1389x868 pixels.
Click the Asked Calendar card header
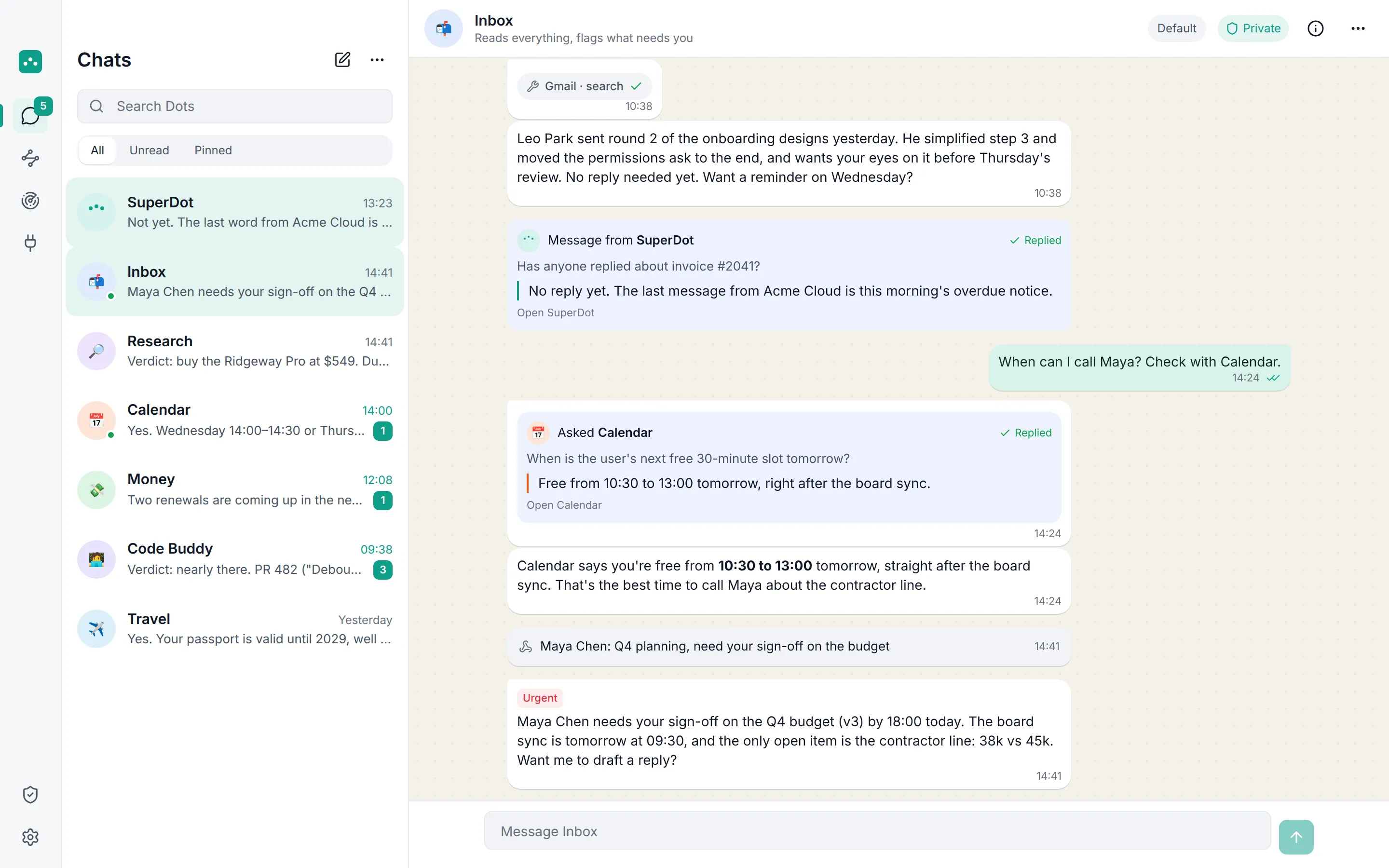click(789, 432)
